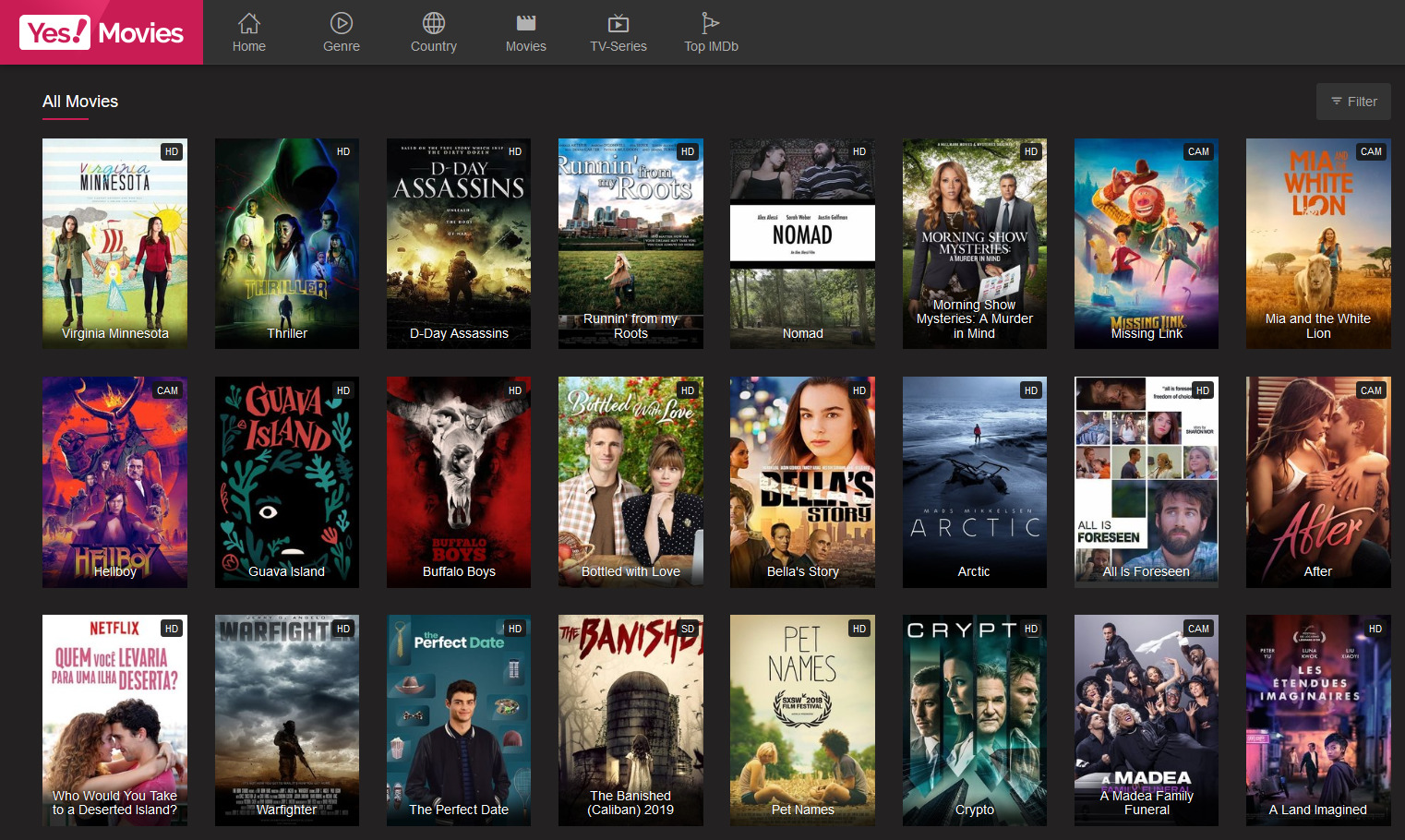This screenshot has height=840, width=1405.
Task: Open the Arctic movie poster
Action: click(975, 482)
